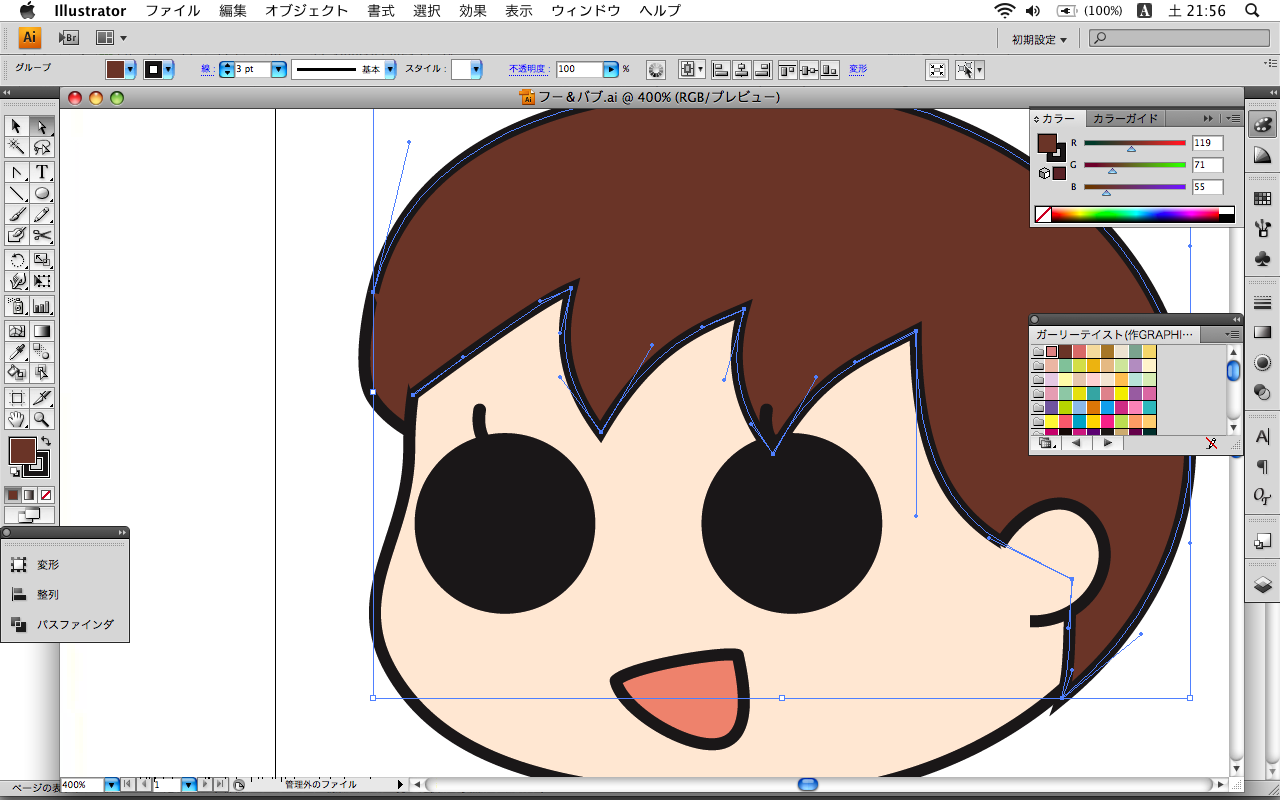Switch to Gradient fill mode button
The height and width of the screenshot is (800, 1280).
click(x=29, y=495)
